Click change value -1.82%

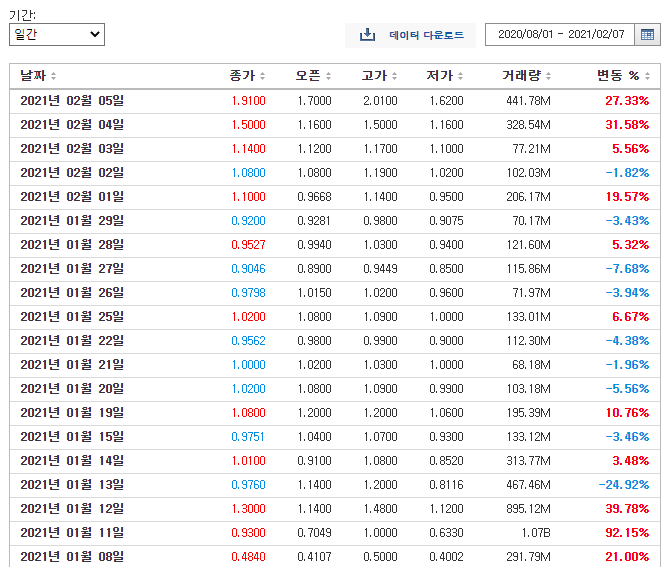(628, 173)
